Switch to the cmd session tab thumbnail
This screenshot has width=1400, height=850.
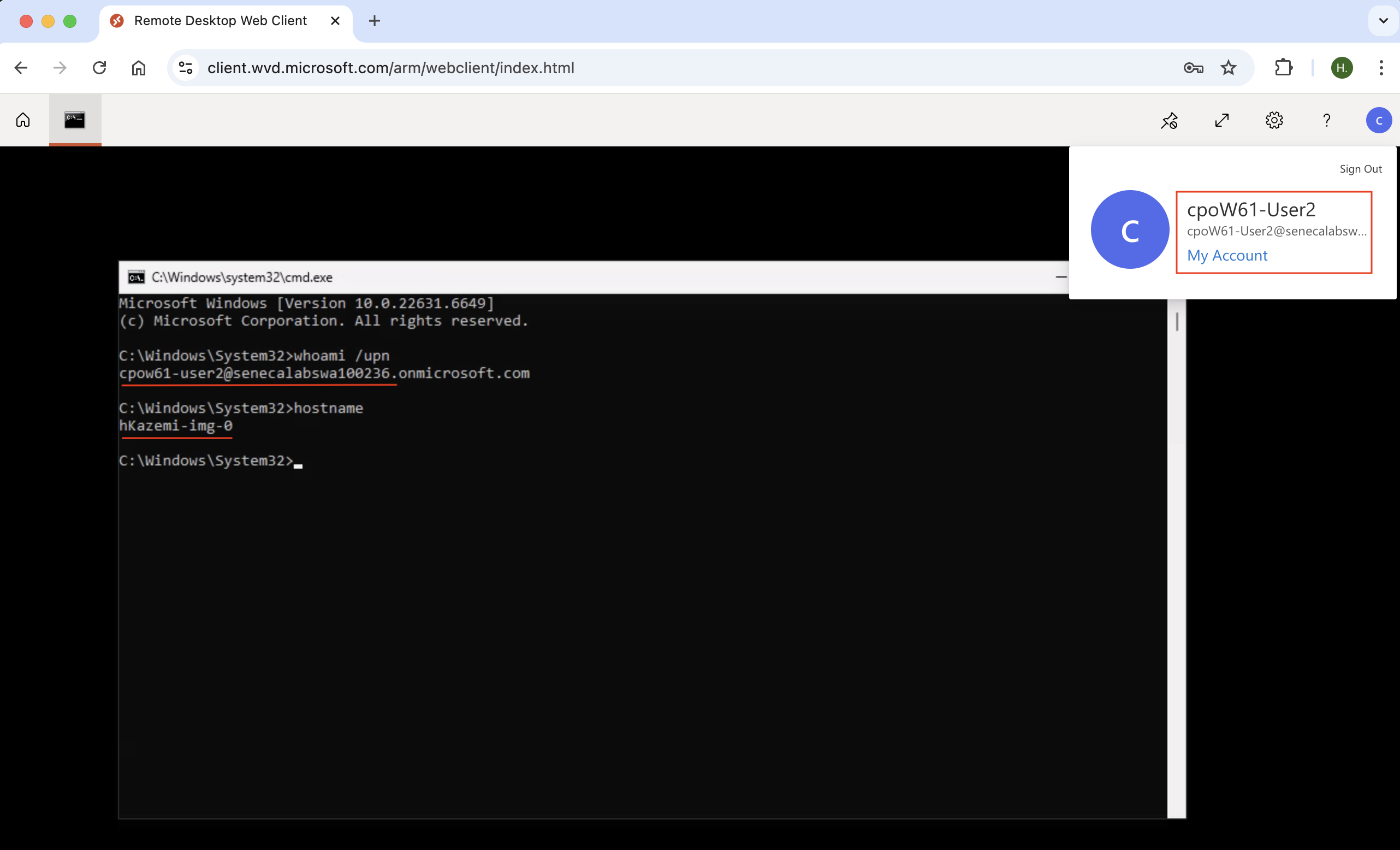click(75, 120)
